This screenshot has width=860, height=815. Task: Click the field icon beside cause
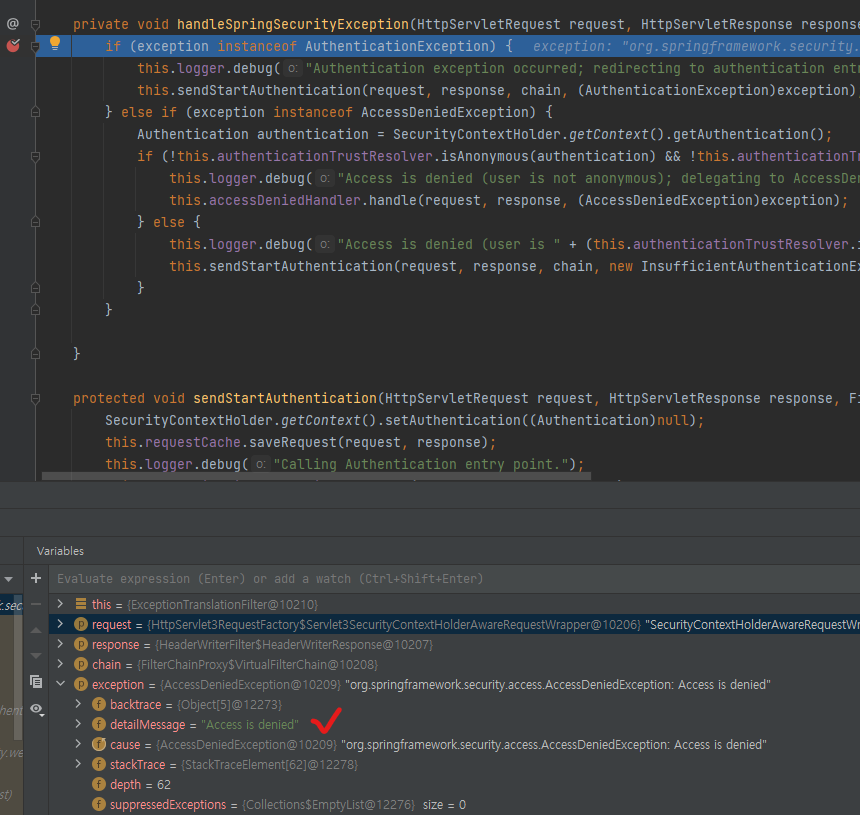(x=99, y=744)
